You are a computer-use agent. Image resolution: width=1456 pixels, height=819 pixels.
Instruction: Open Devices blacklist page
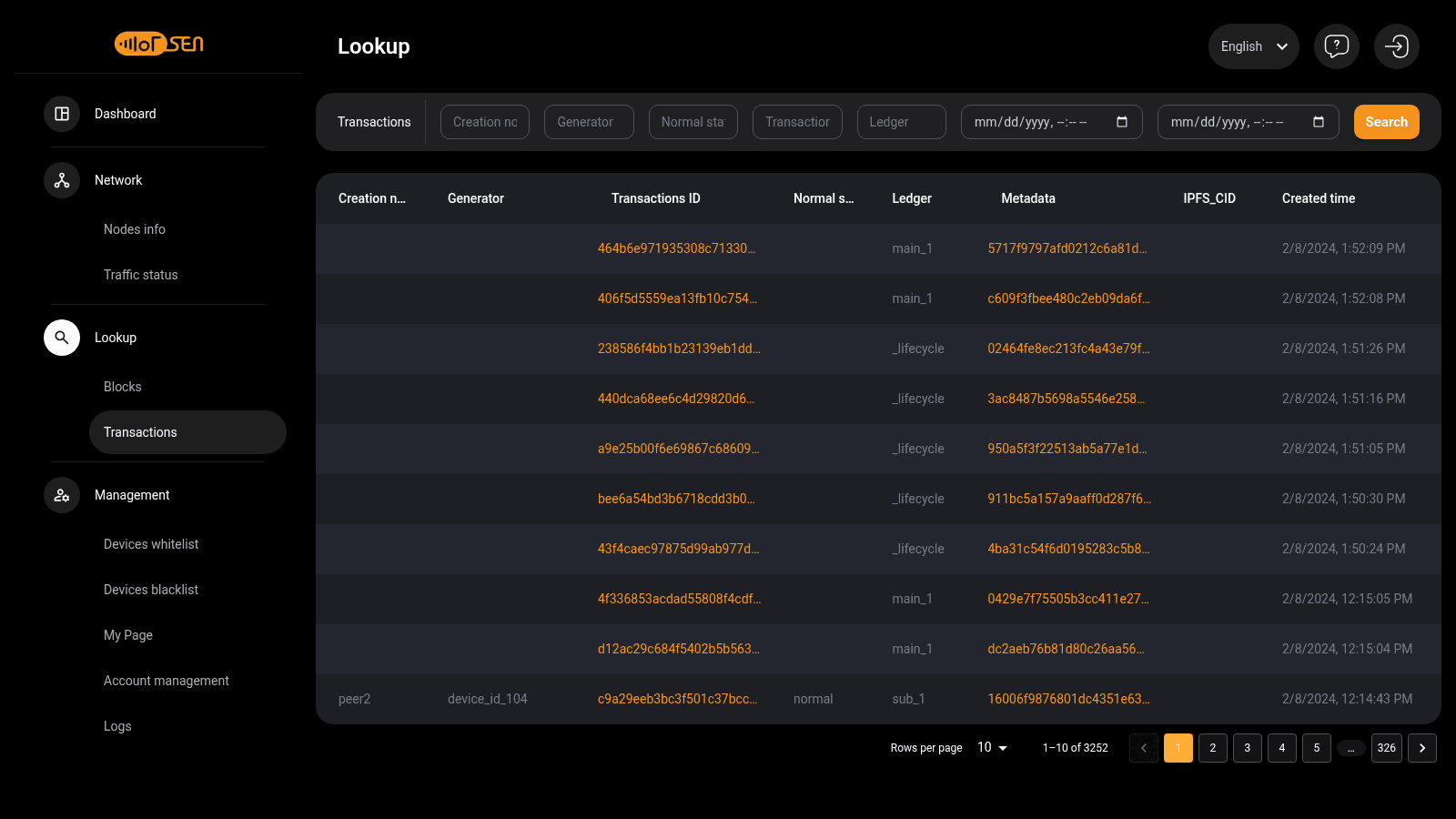pyautogui.click(x=151, y=590)
